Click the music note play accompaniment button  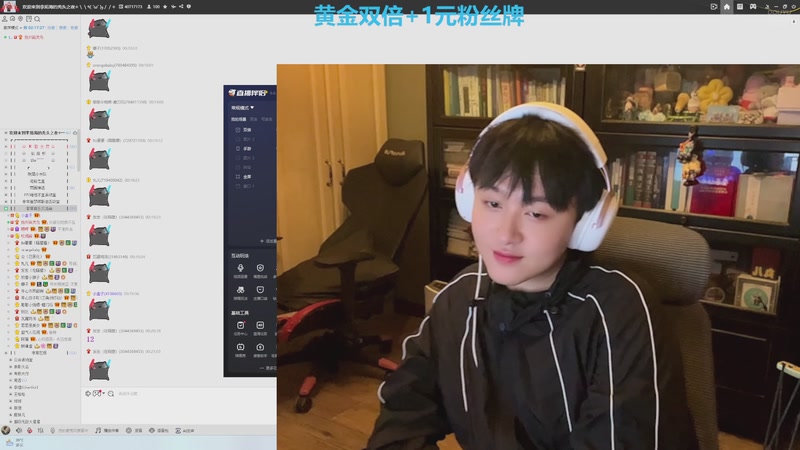107,431
